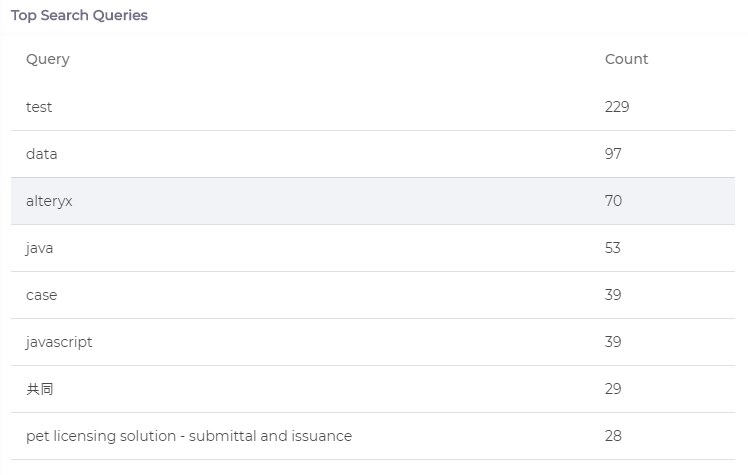
Task: Click count value 97 for data
Action: tap(613, 154)
